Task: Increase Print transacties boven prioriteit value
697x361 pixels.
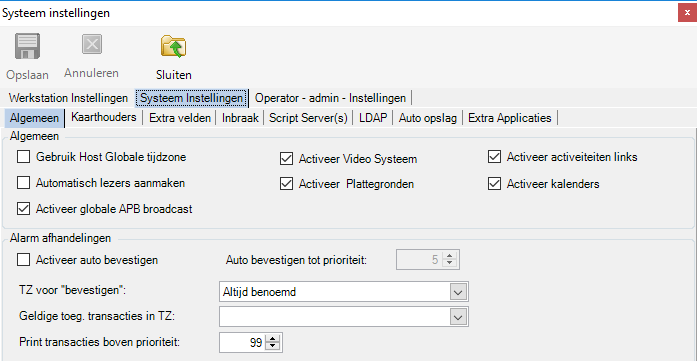Action: (x=273, y=339)
